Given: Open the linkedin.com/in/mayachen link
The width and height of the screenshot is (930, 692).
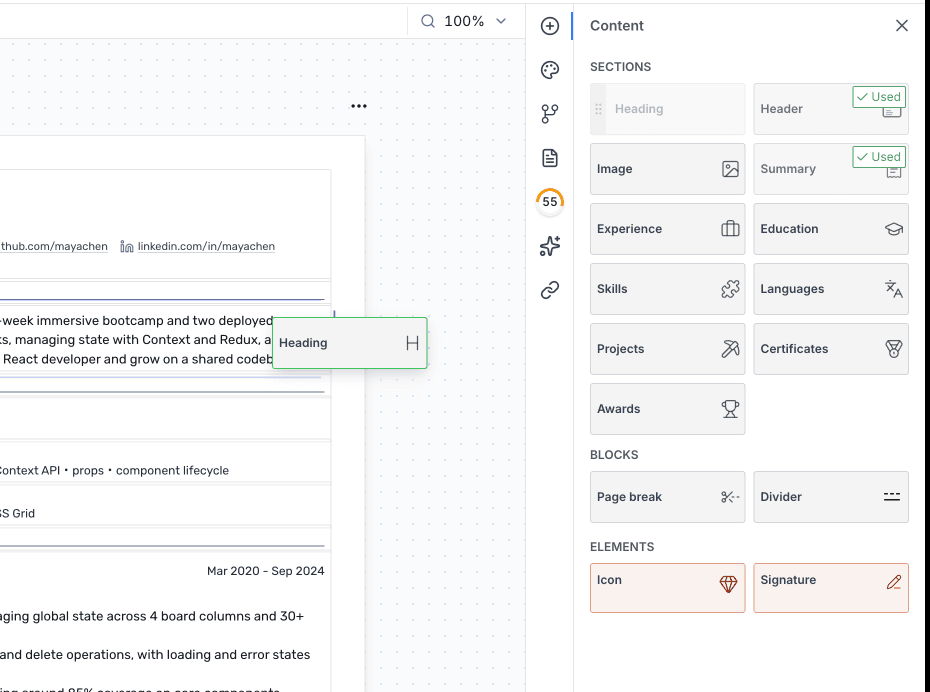Looking at the screenshot, I should click(x=206, y=246).
